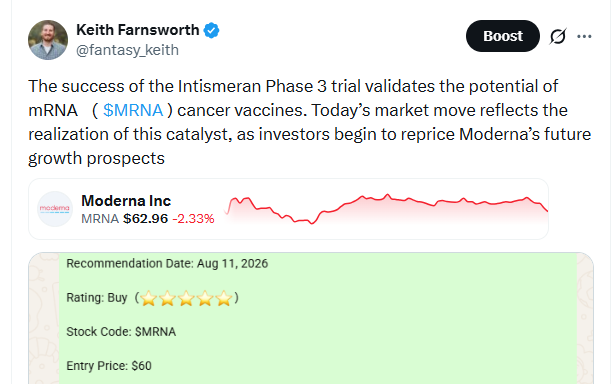Open the three-dot more options menu

point(584,36)
